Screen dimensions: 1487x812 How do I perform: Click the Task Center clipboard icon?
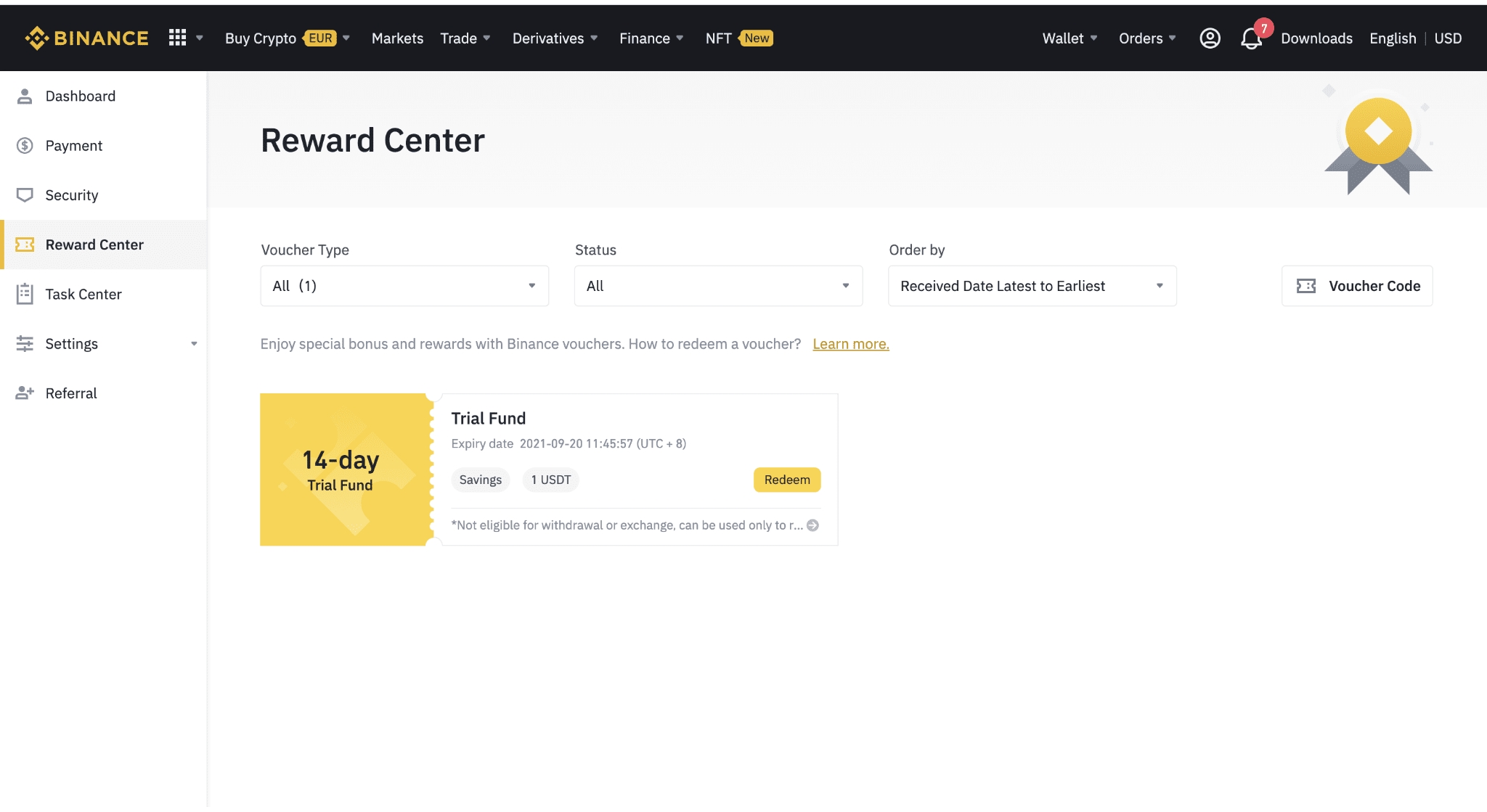click(x=25, y=294)
